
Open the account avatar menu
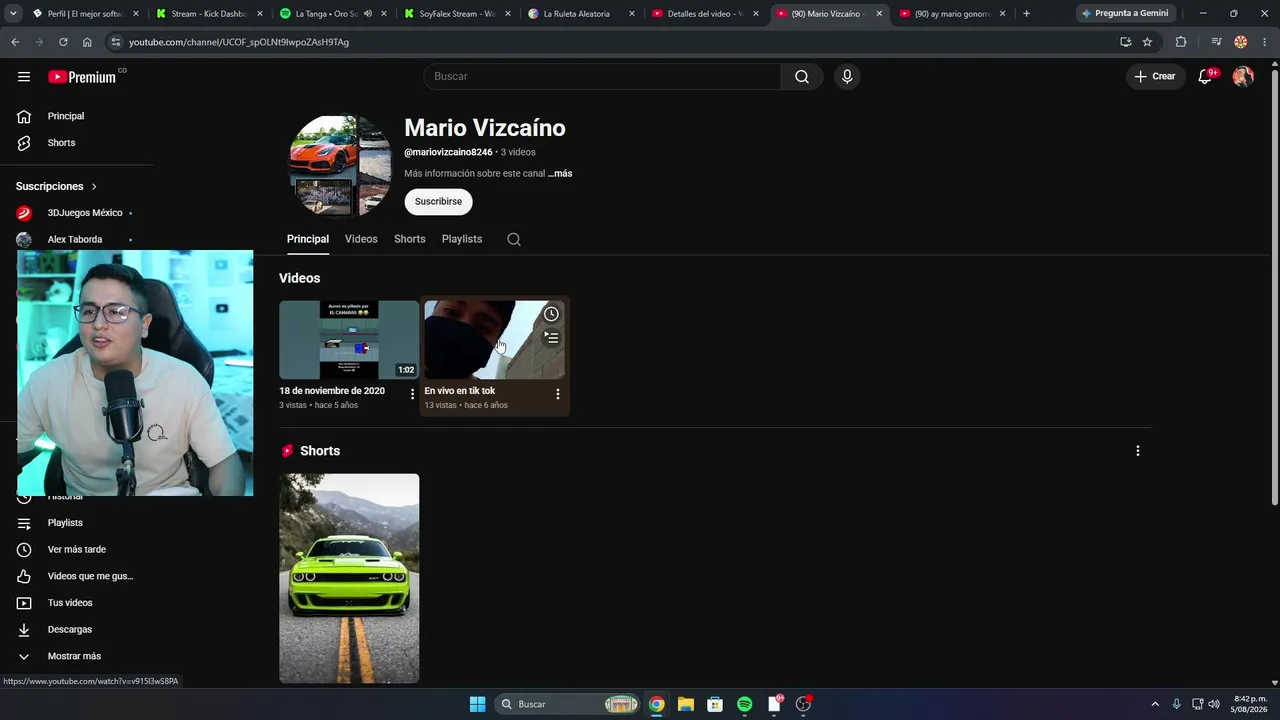(1243, 77)
